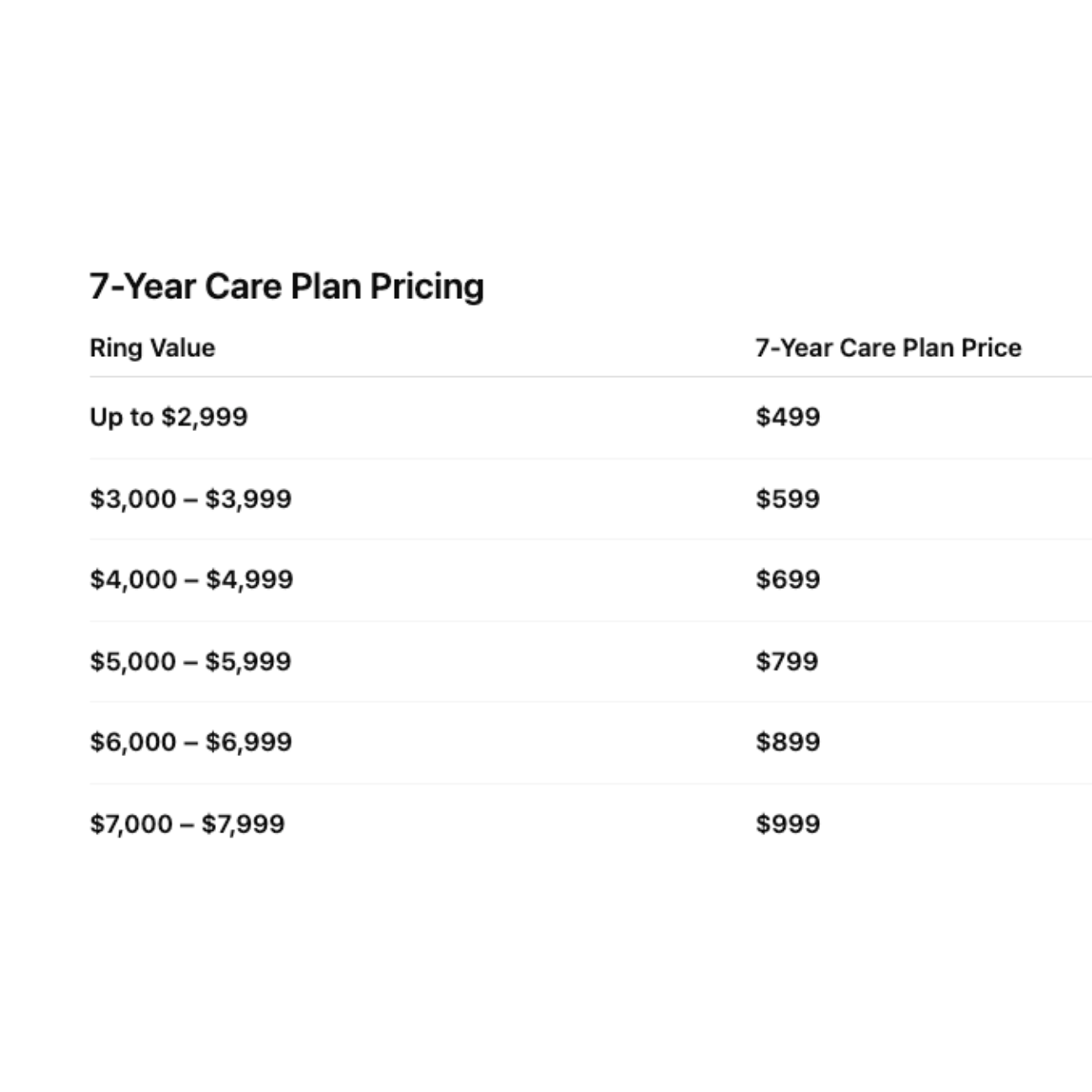The width and height of the screenshot is (1092, 1092).
Task: Click the $7,999 upper ring value
Action: (x=244, y=824)
